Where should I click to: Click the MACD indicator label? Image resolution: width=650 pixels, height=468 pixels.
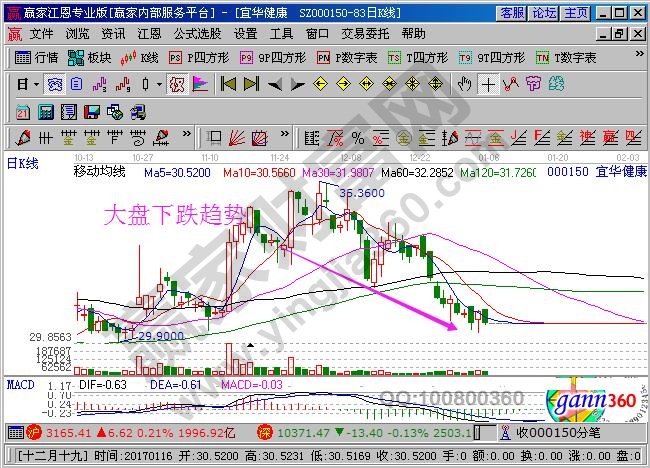20,385
